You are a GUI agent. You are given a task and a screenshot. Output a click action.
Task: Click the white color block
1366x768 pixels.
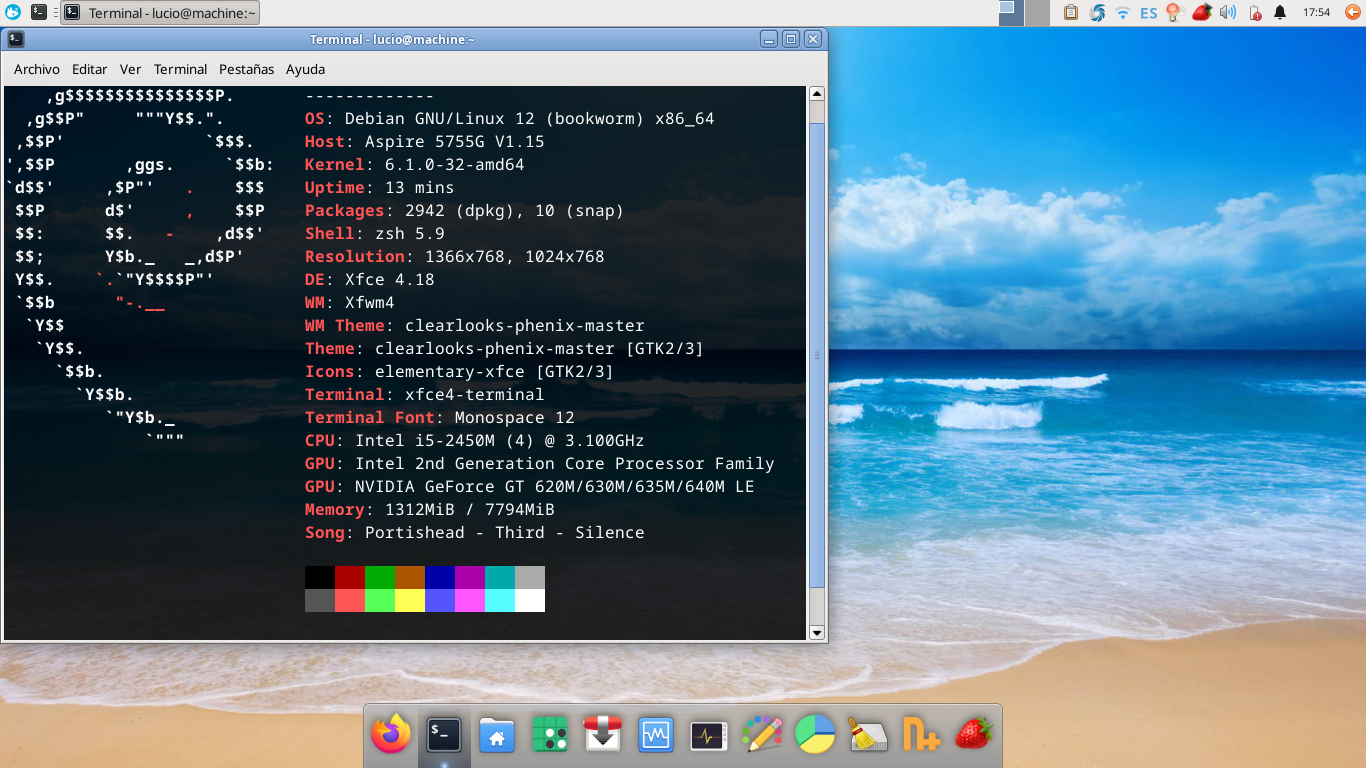coord(530,600)
